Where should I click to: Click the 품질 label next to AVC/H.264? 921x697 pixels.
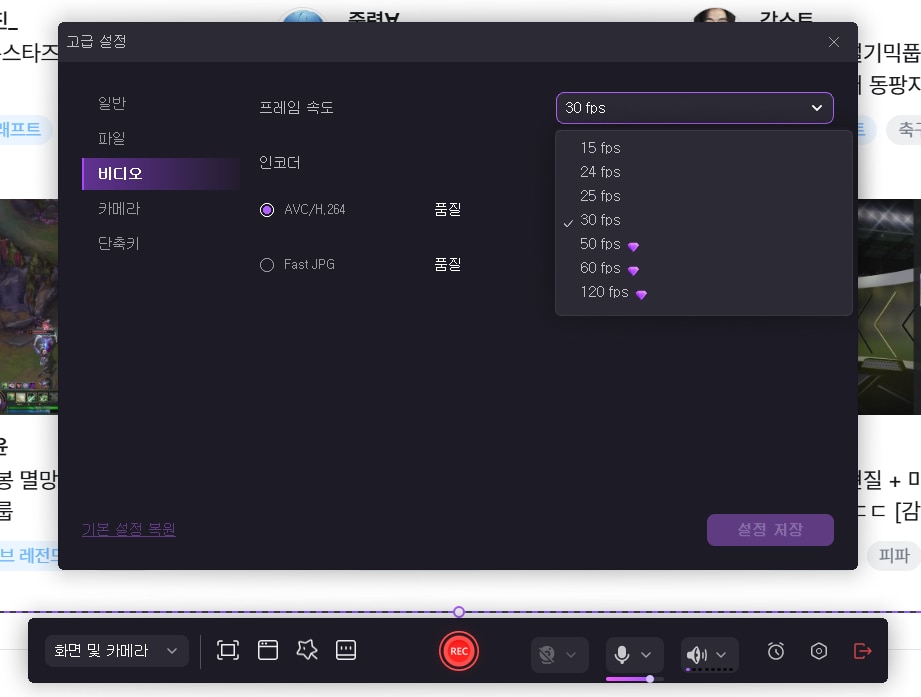pos(448,210)
